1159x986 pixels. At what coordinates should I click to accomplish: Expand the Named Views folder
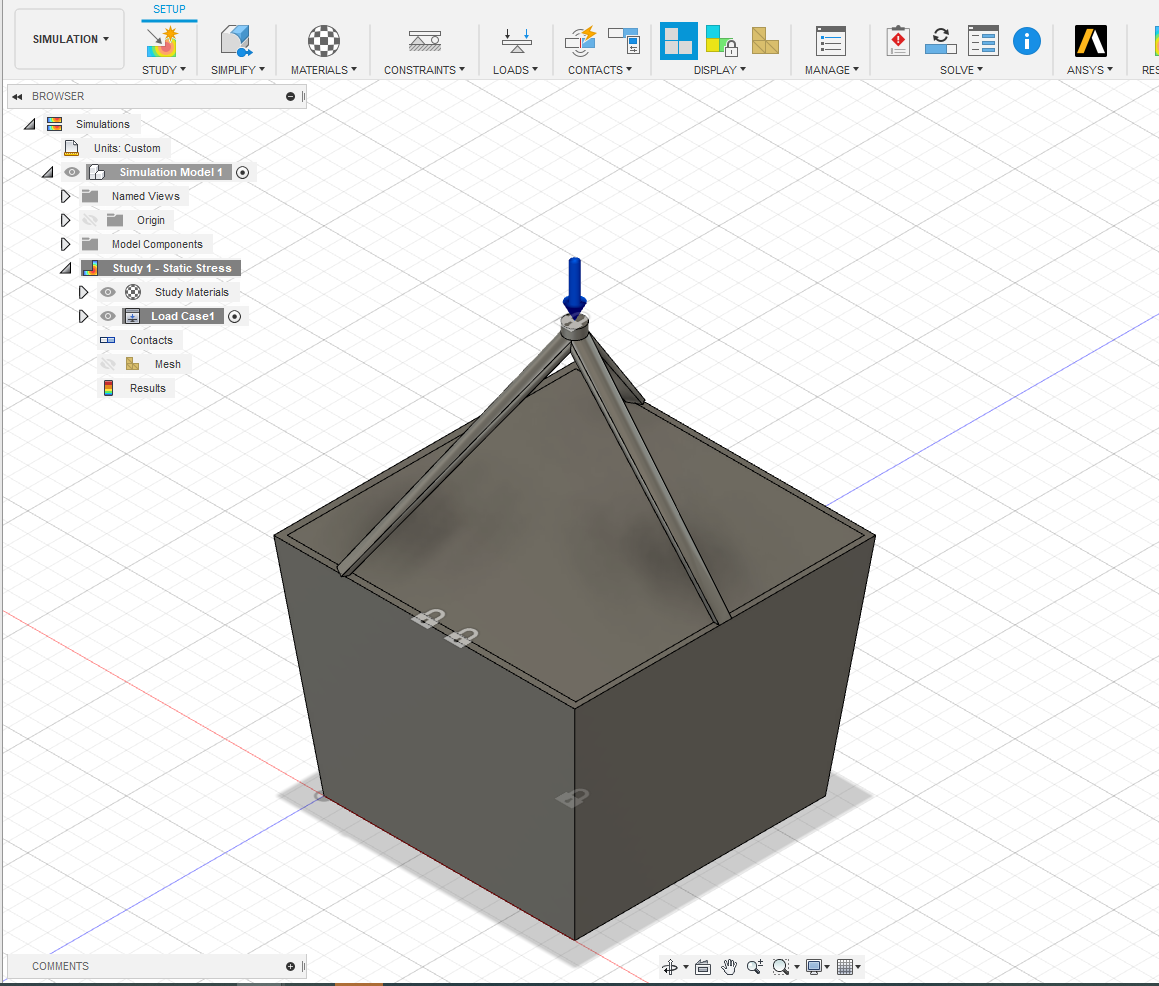click(x=65, y=195)
